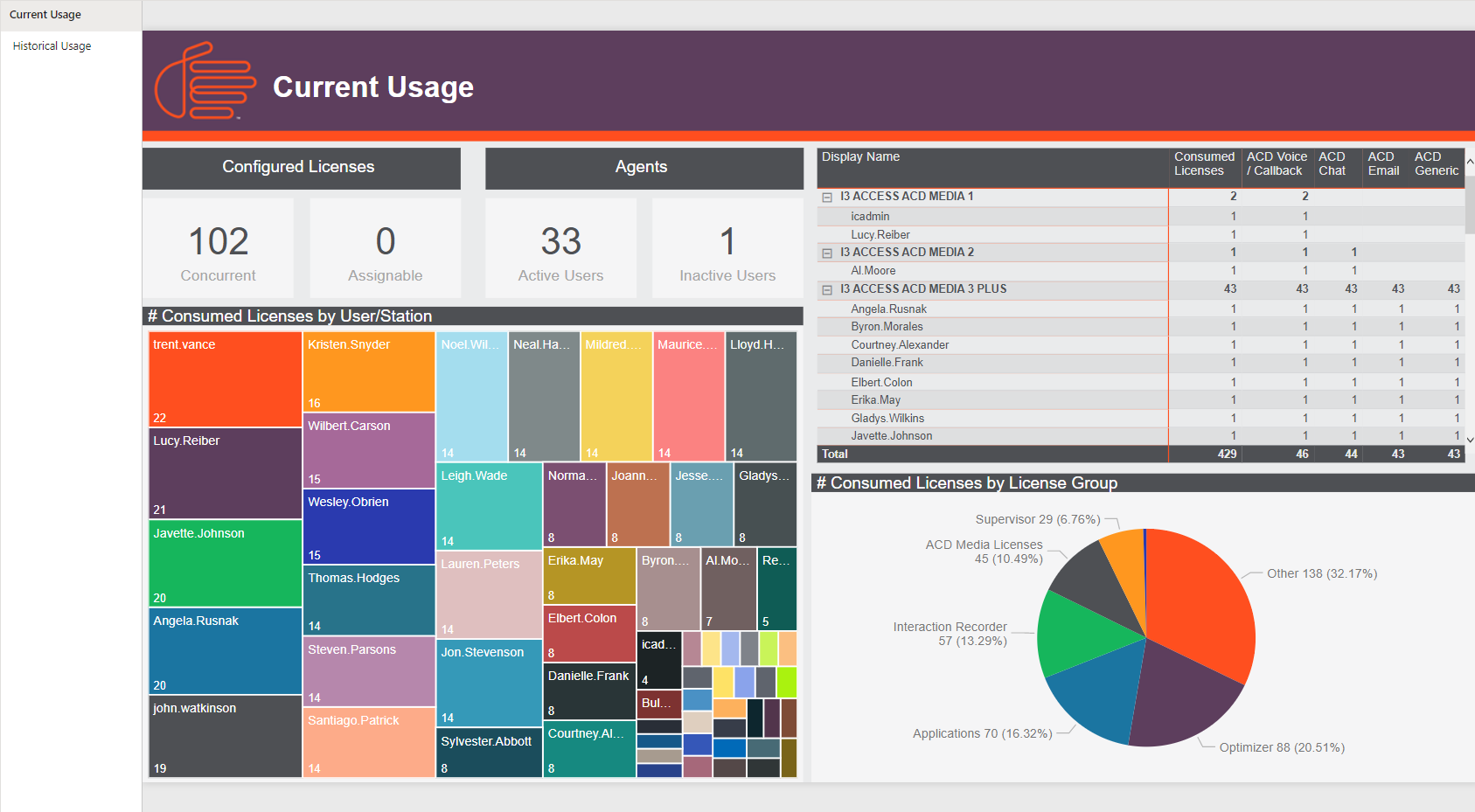This screenshot has width=1475, height=812.
Task: Click the Total row at the table bottom
Action: (x=962, y=454)
